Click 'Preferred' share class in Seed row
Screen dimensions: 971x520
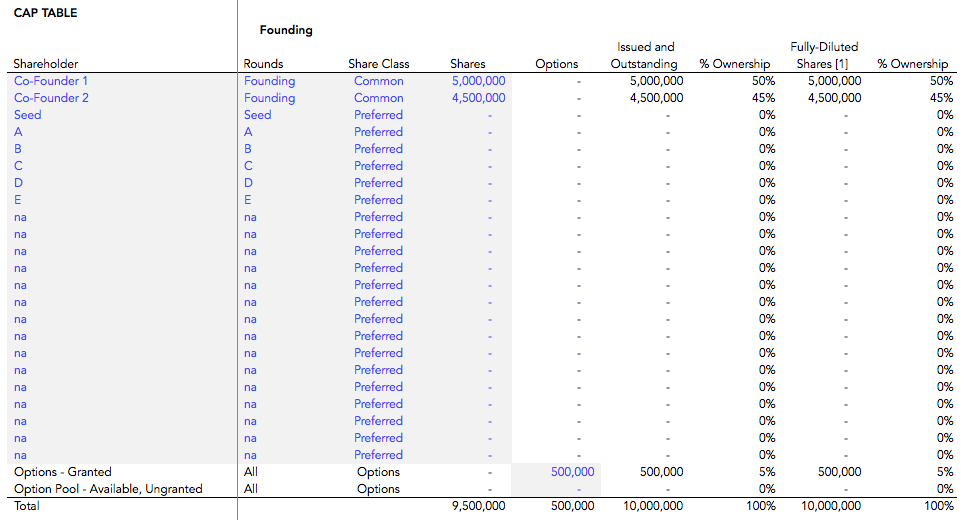[378, 115]
